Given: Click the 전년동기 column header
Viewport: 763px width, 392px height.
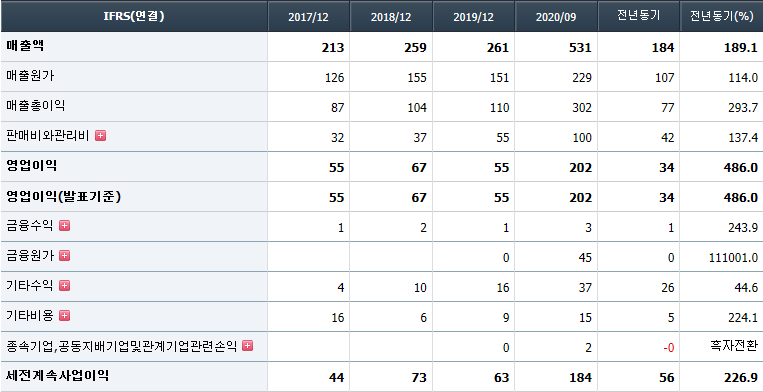Looking at the screenshot, I should click(x=638, y=17).
